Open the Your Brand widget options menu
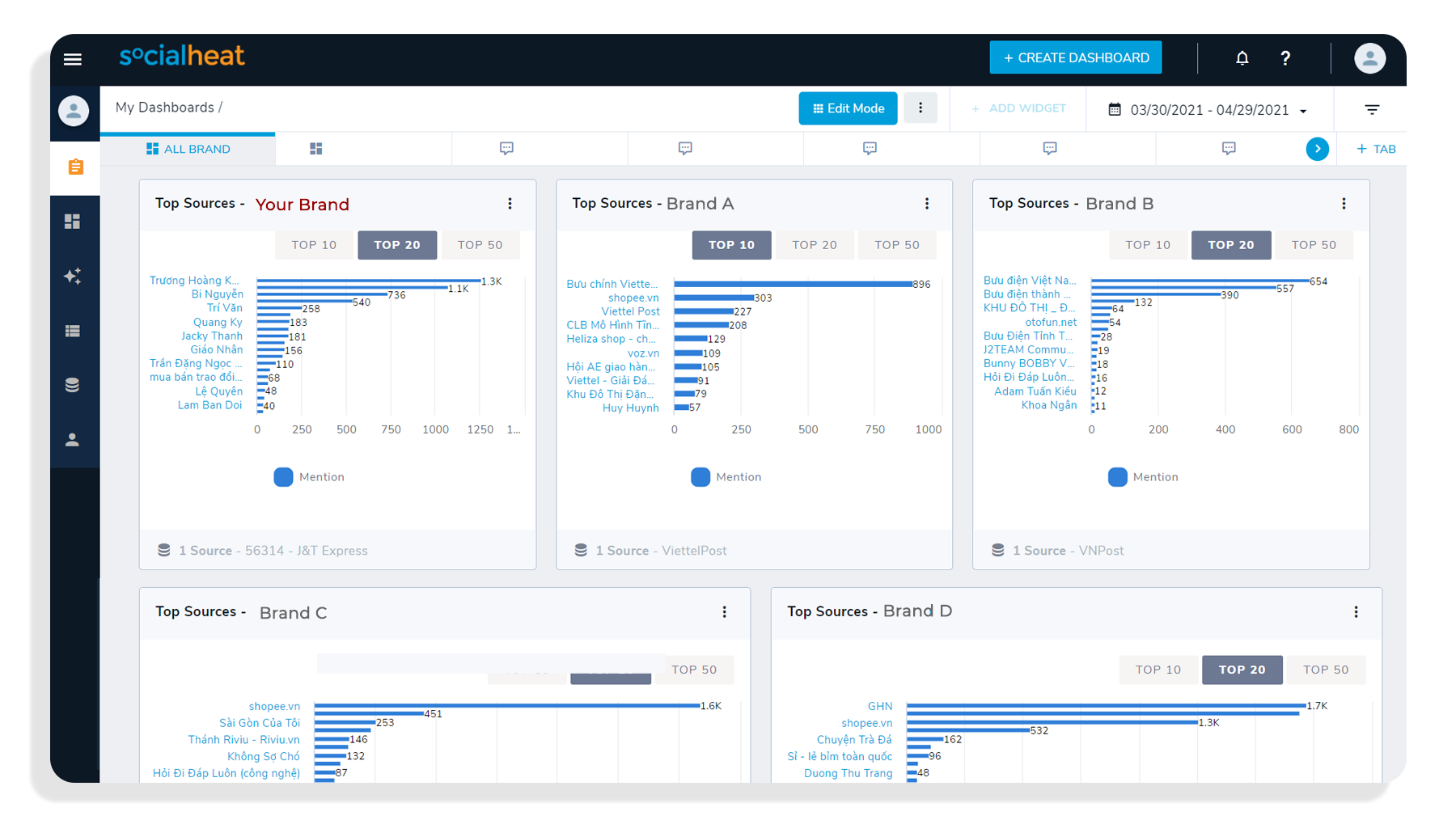1456x820 pixels. (510, 204)
